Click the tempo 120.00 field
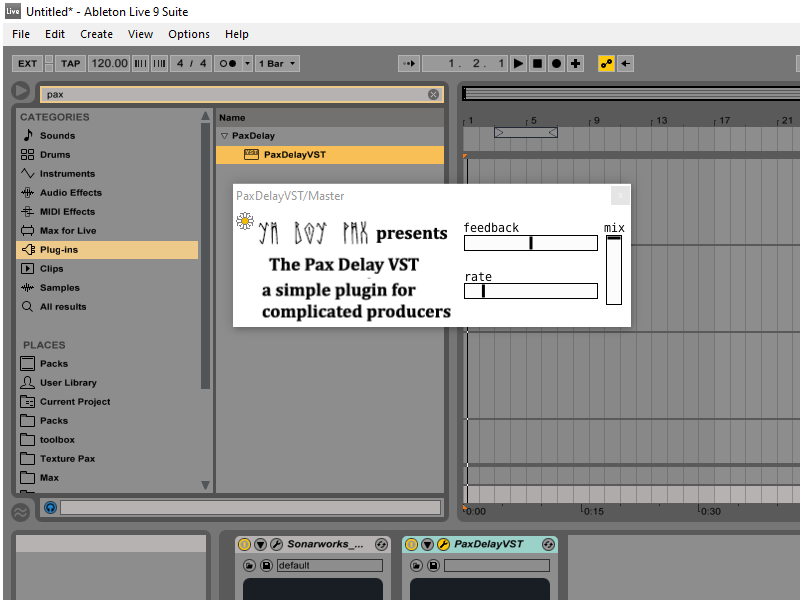Viewport: 800px width, 600px height. tap(109, 64)
